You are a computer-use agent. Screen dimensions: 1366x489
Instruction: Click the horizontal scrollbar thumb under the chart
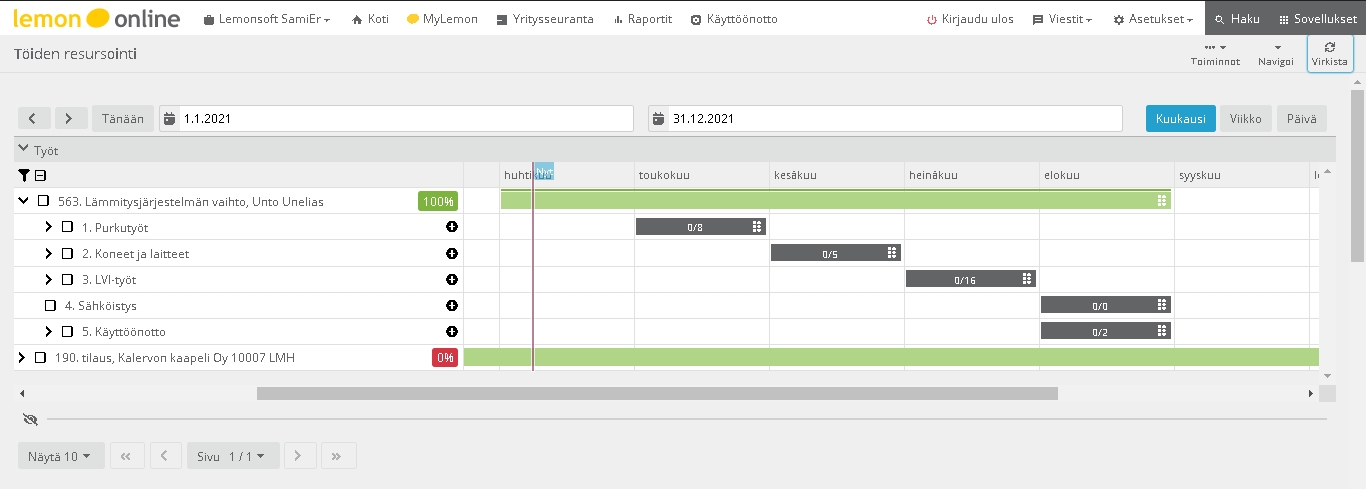[x=657, y=393]
